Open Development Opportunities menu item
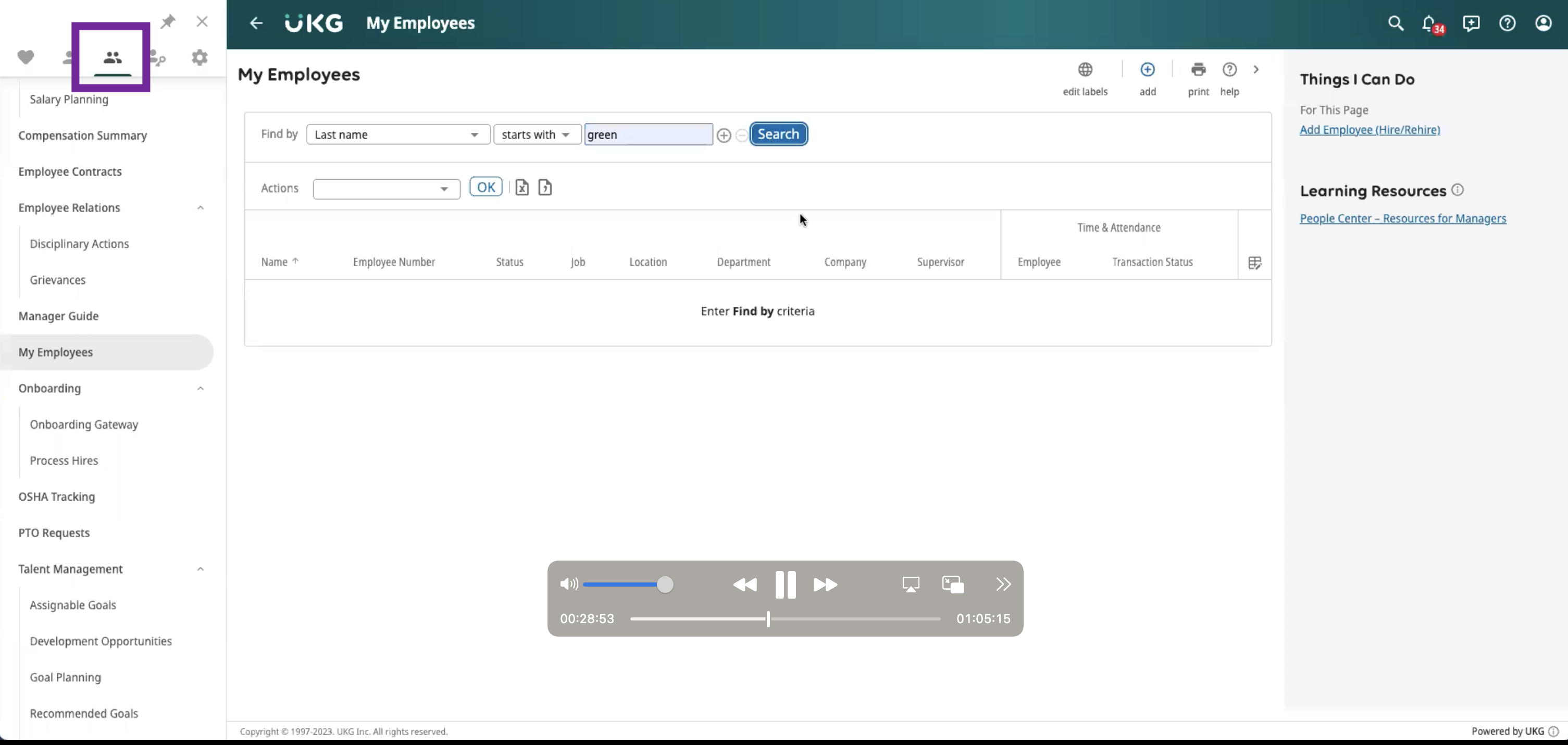Image resolution: width=1568 pixels, height=745 pixels. (x=101, y=641)
